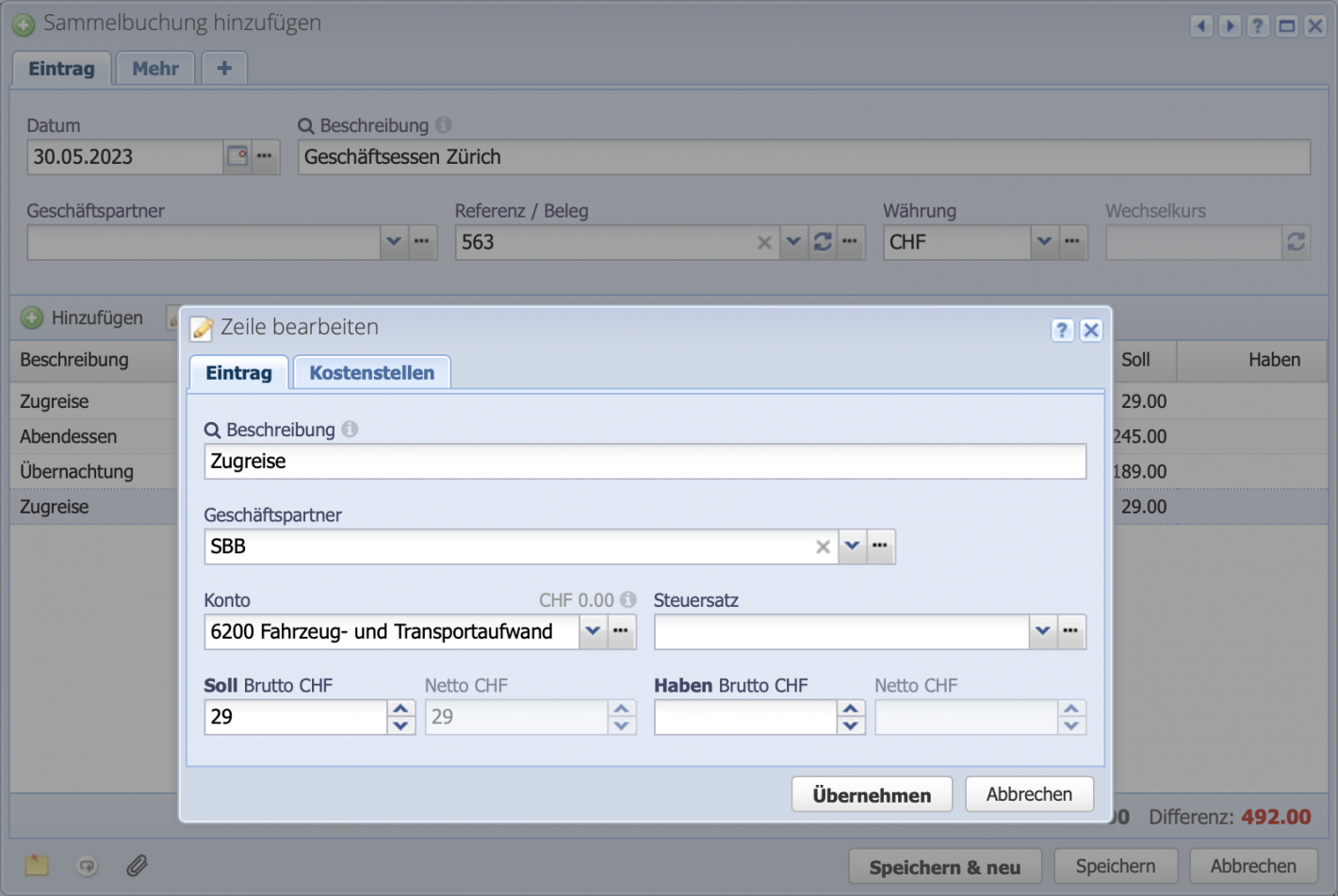
Task: Clear the SBB Geschäftspartner field
Action: (x=823, y=546)
